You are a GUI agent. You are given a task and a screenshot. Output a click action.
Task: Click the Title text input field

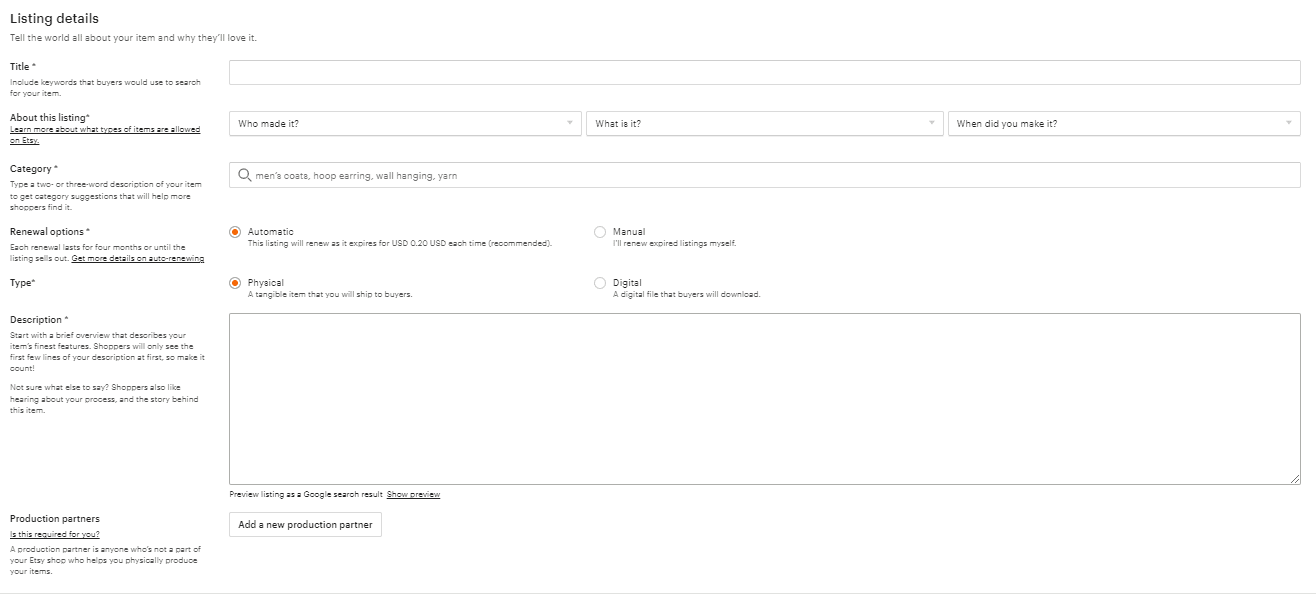click(764, 72)
